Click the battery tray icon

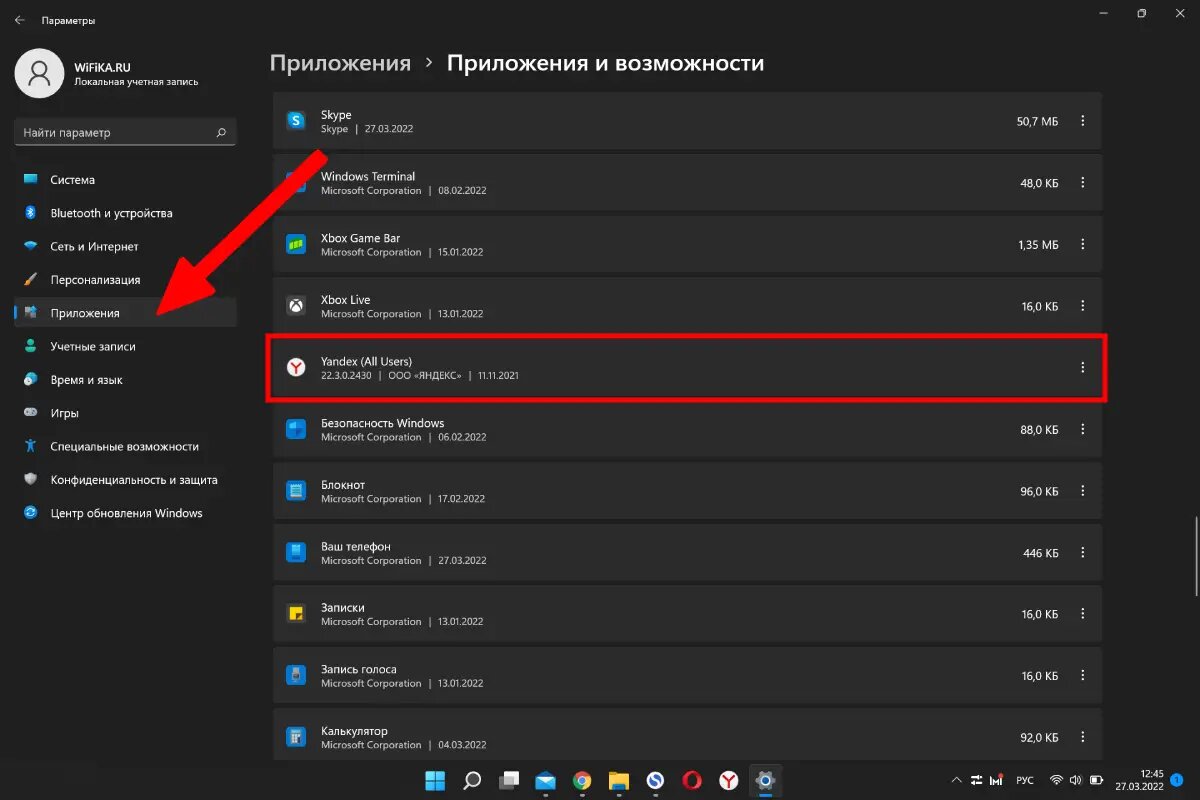(1096, 780)
